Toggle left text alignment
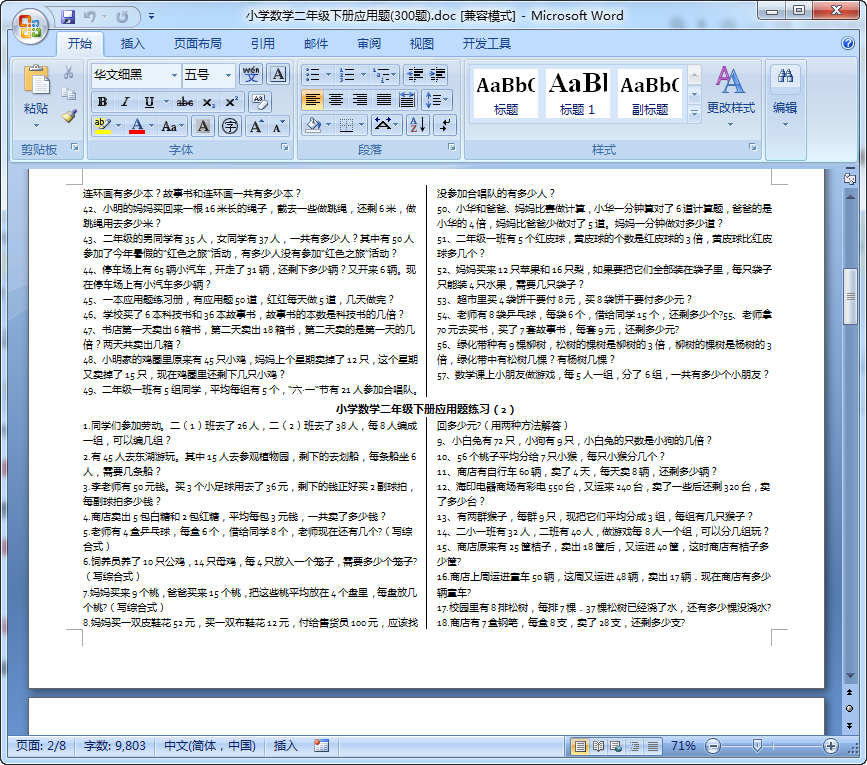 pyautogui.click(x=312, y=100)
